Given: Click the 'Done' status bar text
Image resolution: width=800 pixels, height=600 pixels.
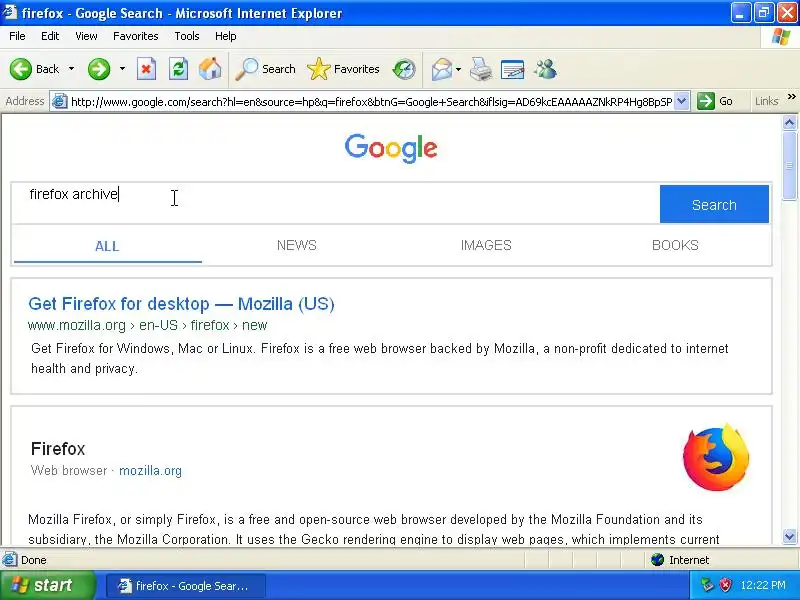Looking at the screenshot, I should (x=34, y=560).
